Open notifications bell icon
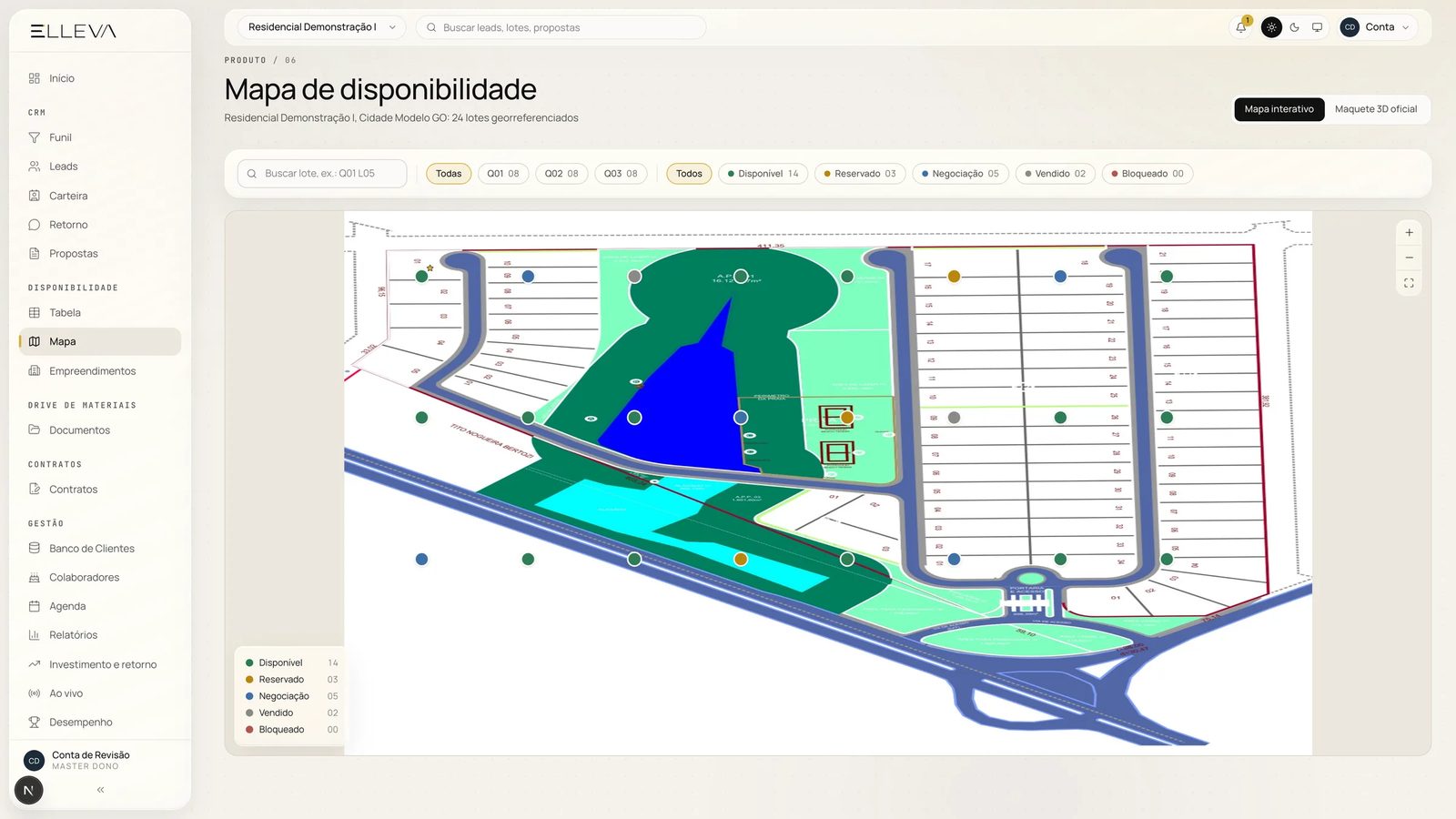 (1241, 27)
